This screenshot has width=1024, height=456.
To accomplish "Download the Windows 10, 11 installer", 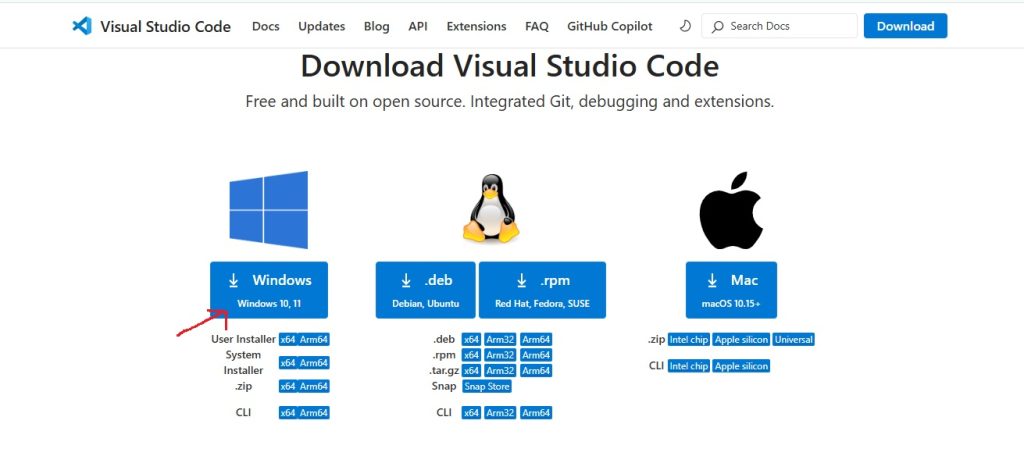I will (269, 290).
